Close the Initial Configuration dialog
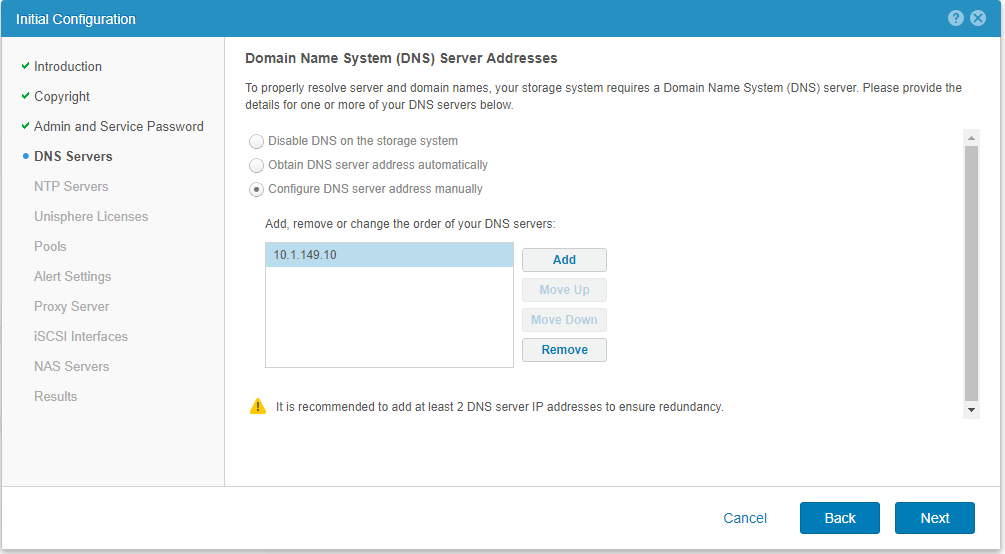The image size is (1005, 554). point(978,19)
